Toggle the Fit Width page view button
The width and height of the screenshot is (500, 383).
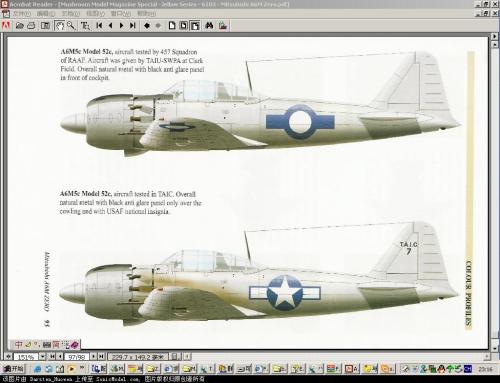click(x=195, y=25)
